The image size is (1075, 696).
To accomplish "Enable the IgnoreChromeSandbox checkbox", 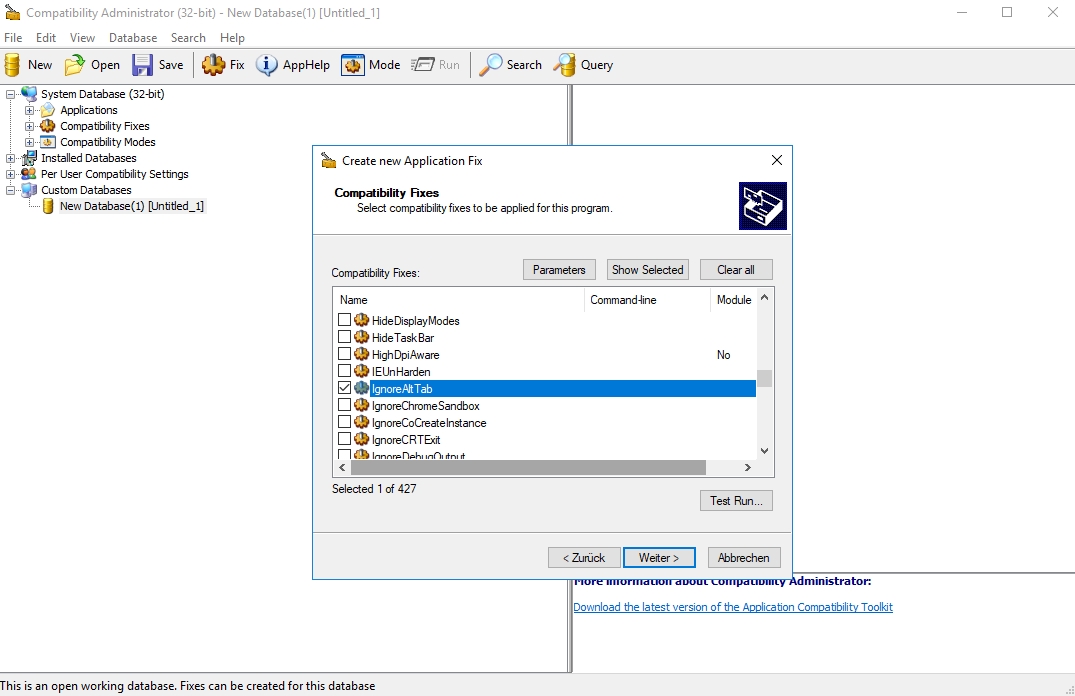I will tap(344, 405).
